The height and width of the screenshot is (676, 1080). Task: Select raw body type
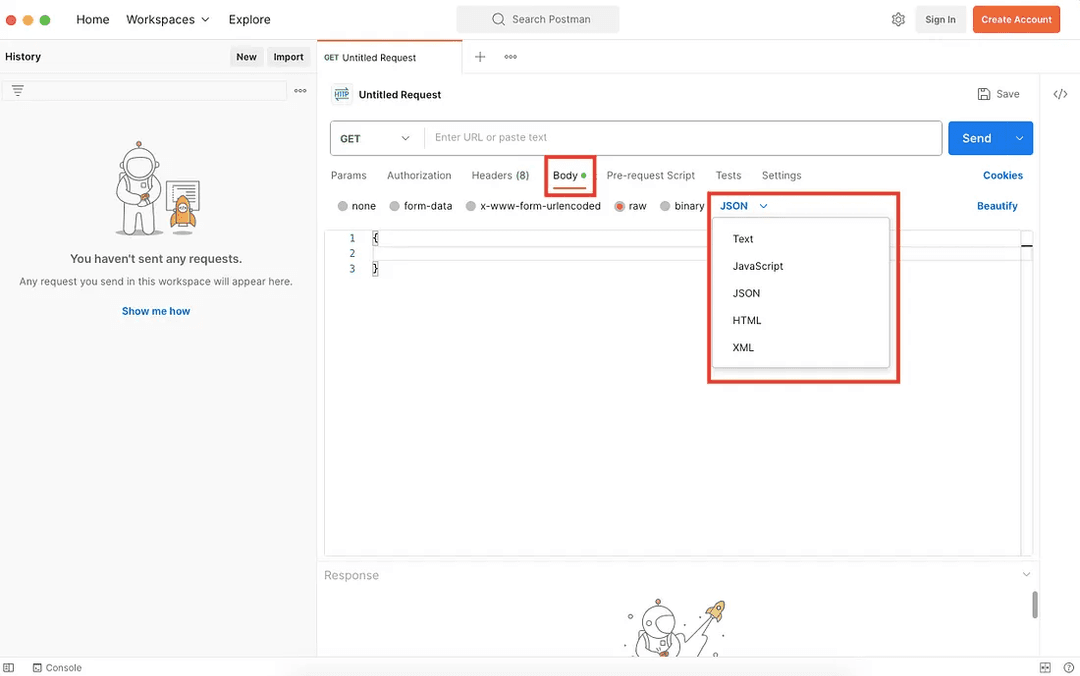click(619, 206)
